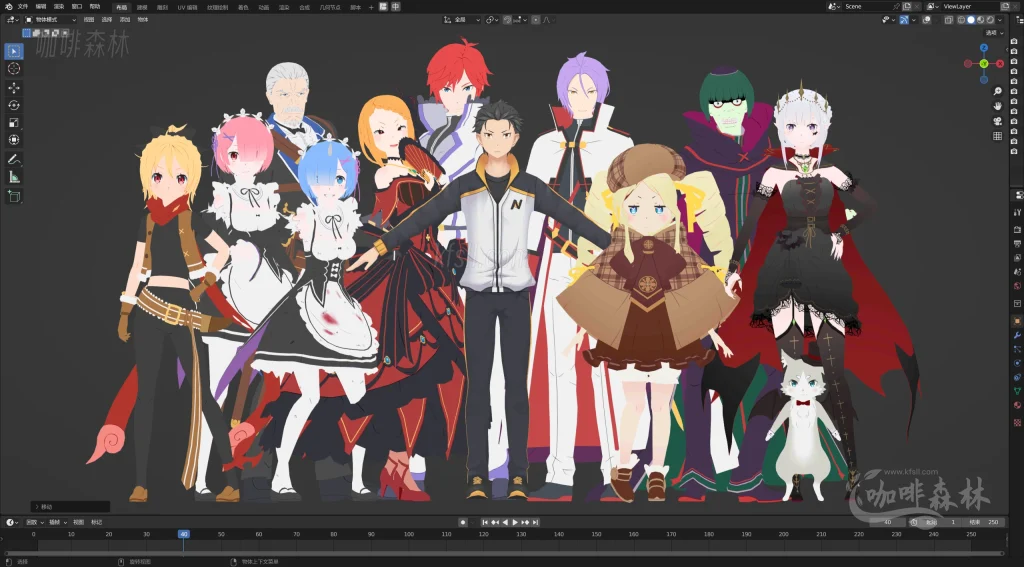Toggle X-ray mode
This screenshot has height=567, width=1024.
[949, 20]
